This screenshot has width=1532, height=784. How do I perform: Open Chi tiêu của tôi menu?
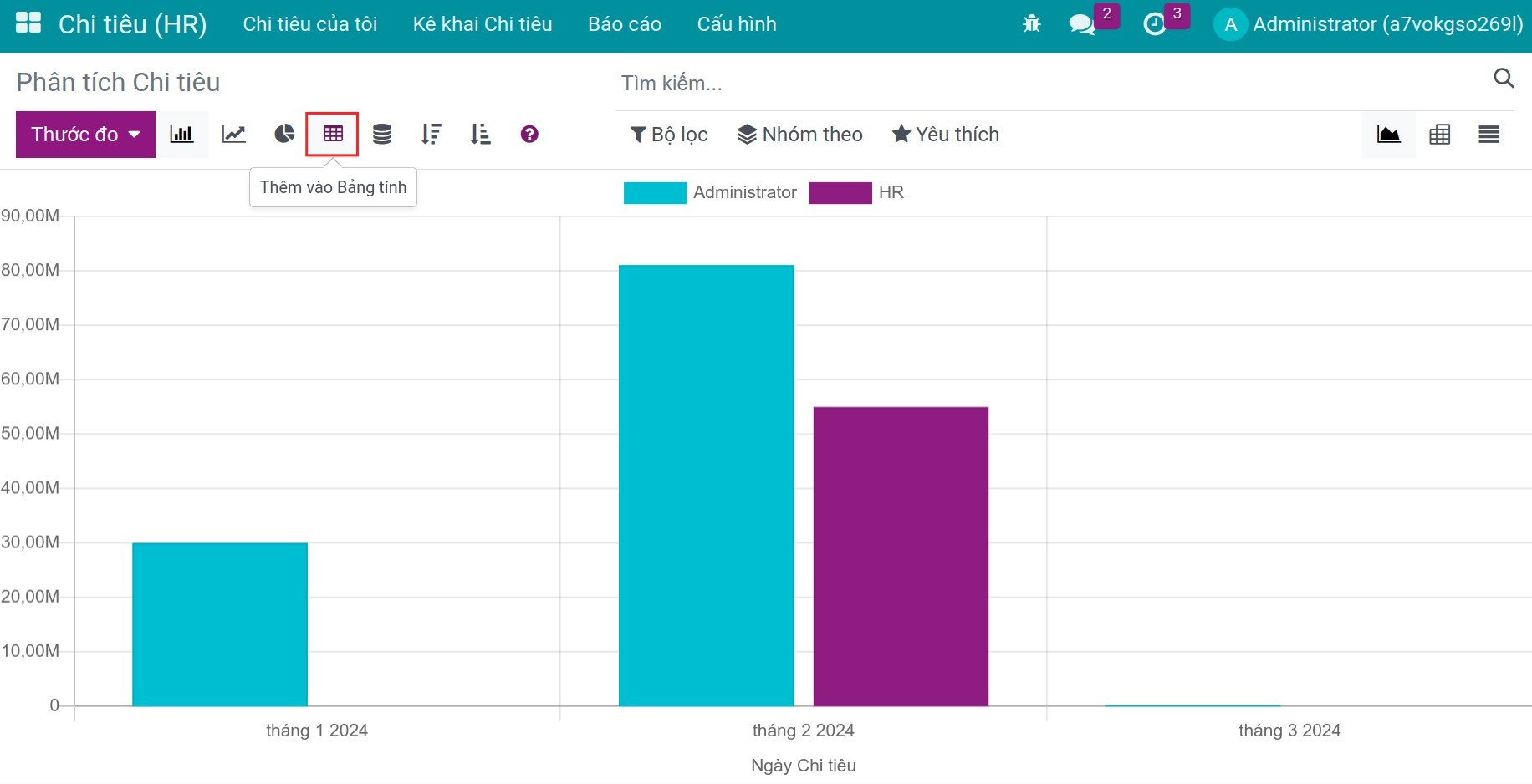point(310,24)
